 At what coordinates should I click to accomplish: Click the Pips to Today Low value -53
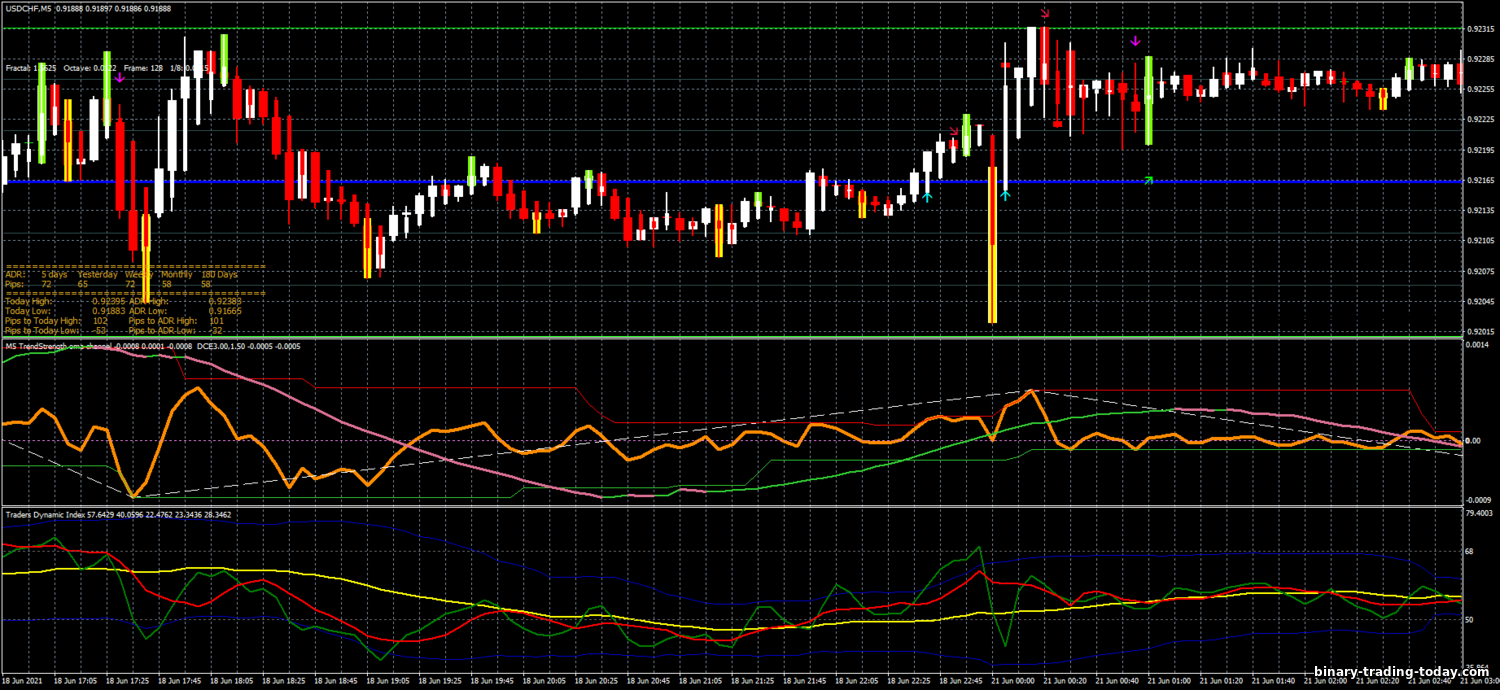coord(99,331)
